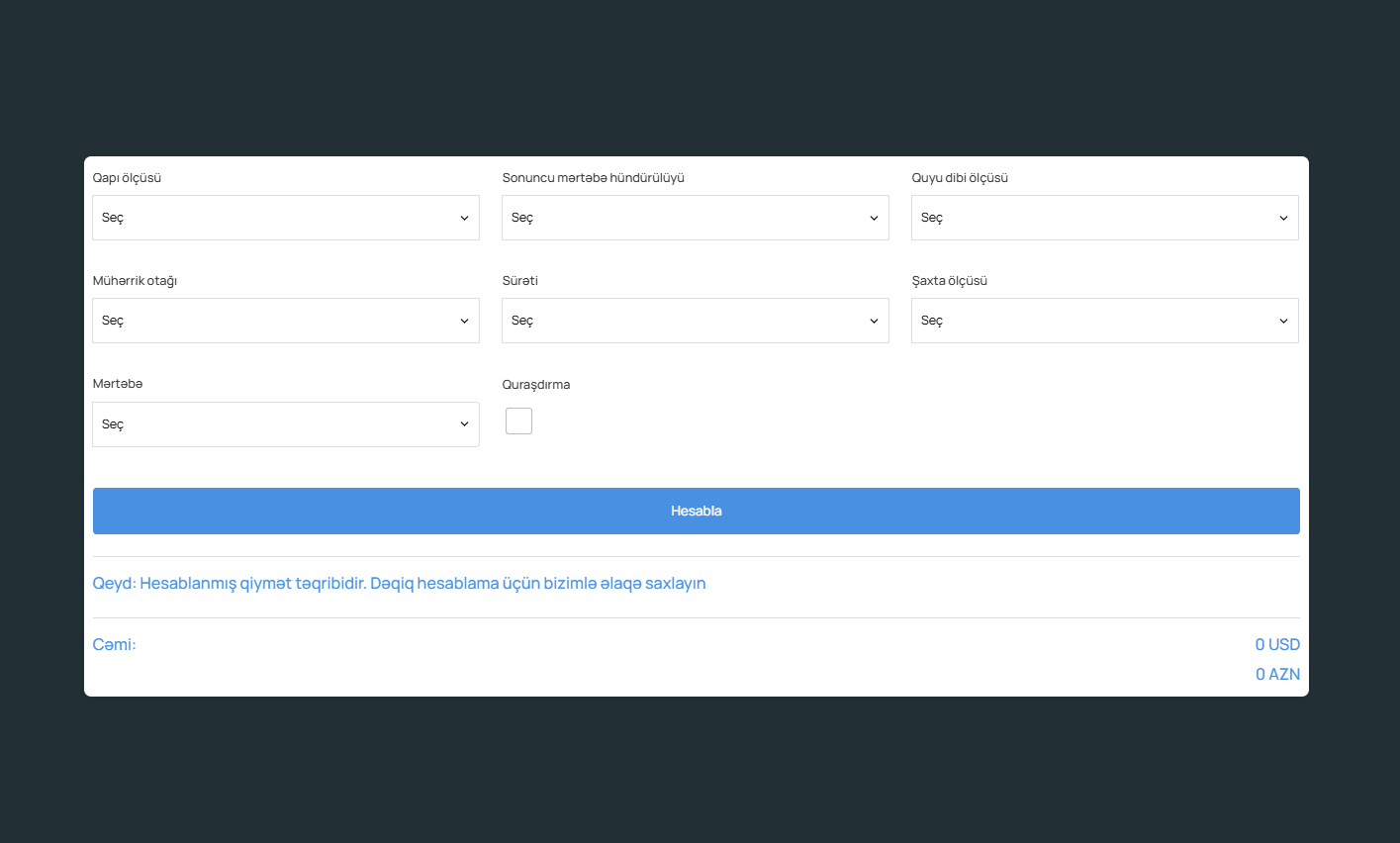
Task: Click the chevron arrow in Mühərrik otağı field
Action: [x=464, y=321]
